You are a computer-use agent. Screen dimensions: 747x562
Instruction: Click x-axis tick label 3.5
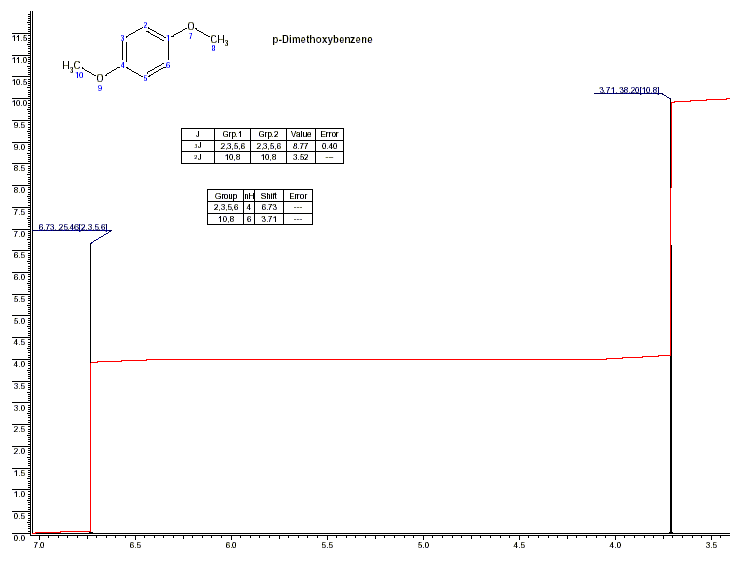tap(711, 545)
